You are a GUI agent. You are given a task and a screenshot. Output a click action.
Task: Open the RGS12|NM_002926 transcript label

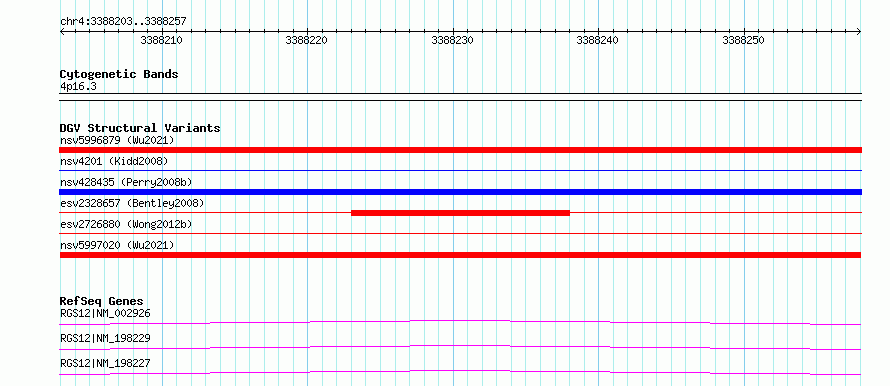105,313
